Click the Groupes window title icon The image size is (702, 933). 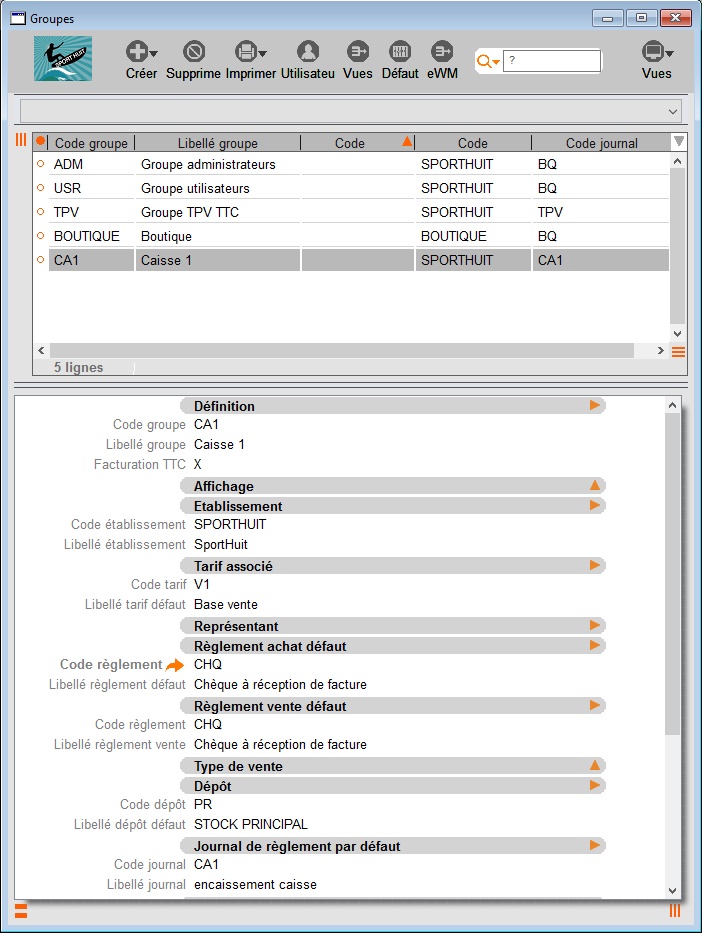[18, 18]
